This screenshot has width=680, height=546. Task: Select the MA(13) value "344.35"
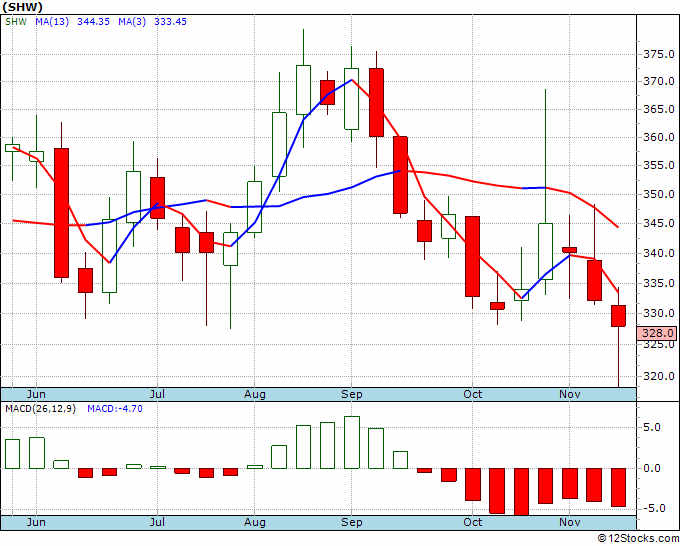click(93, 22)
